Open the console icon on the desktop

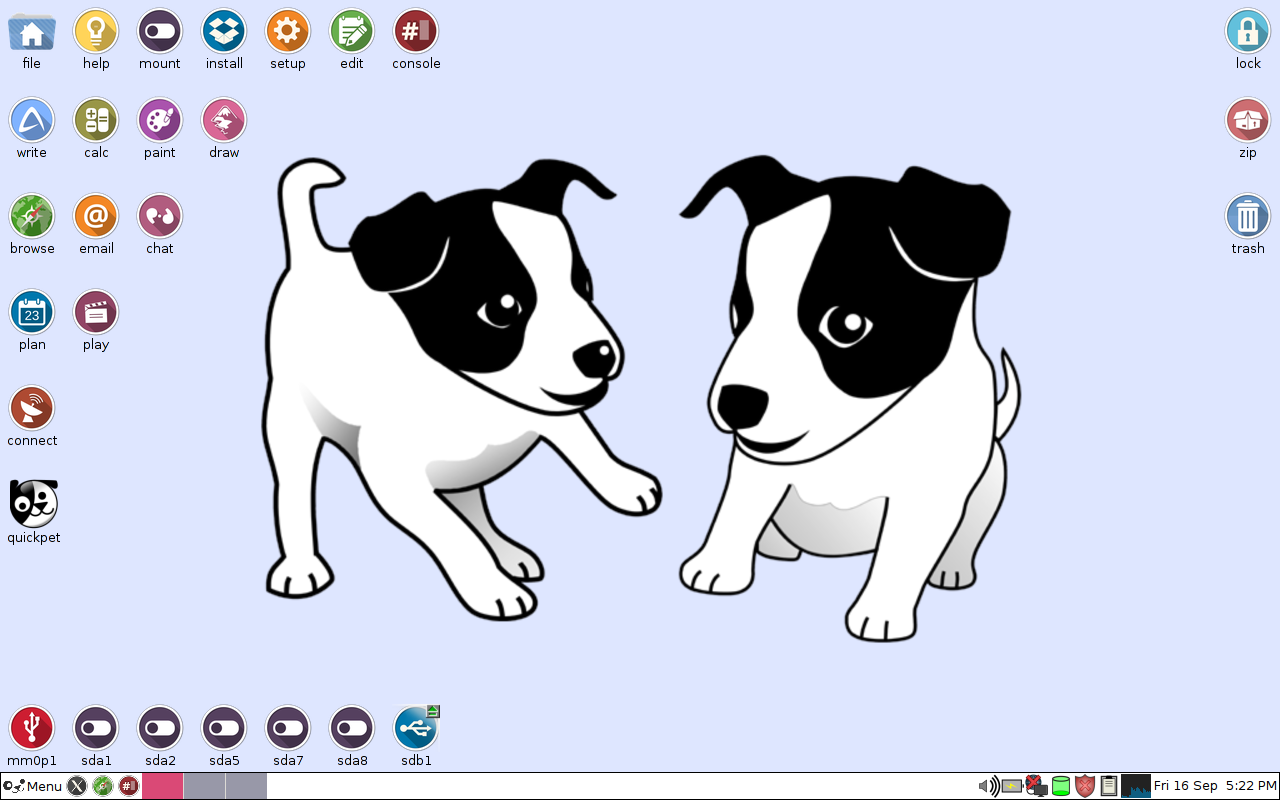[416, 32]
